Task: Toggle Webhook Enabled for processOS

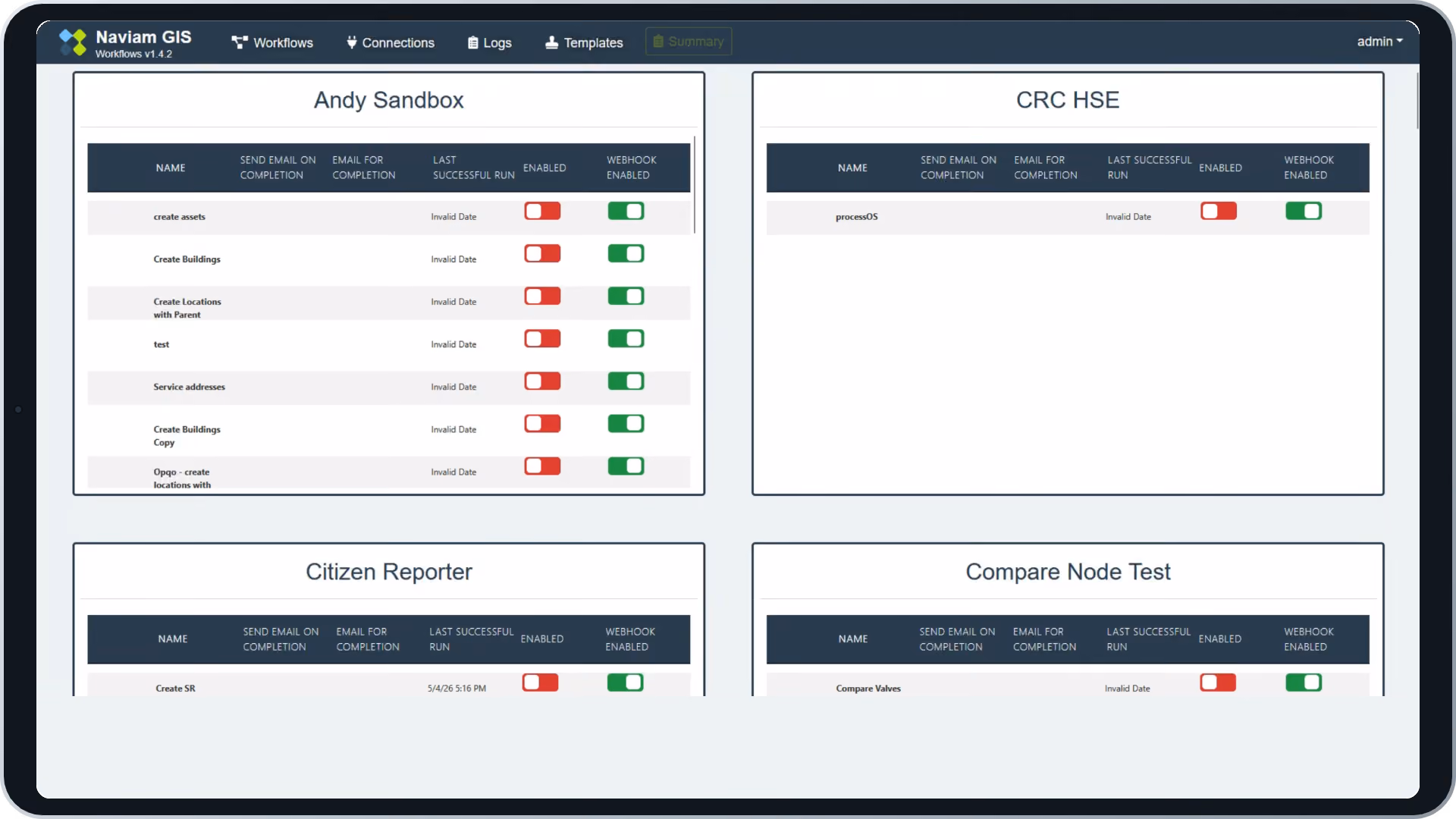Action: tap(1304, 211)
